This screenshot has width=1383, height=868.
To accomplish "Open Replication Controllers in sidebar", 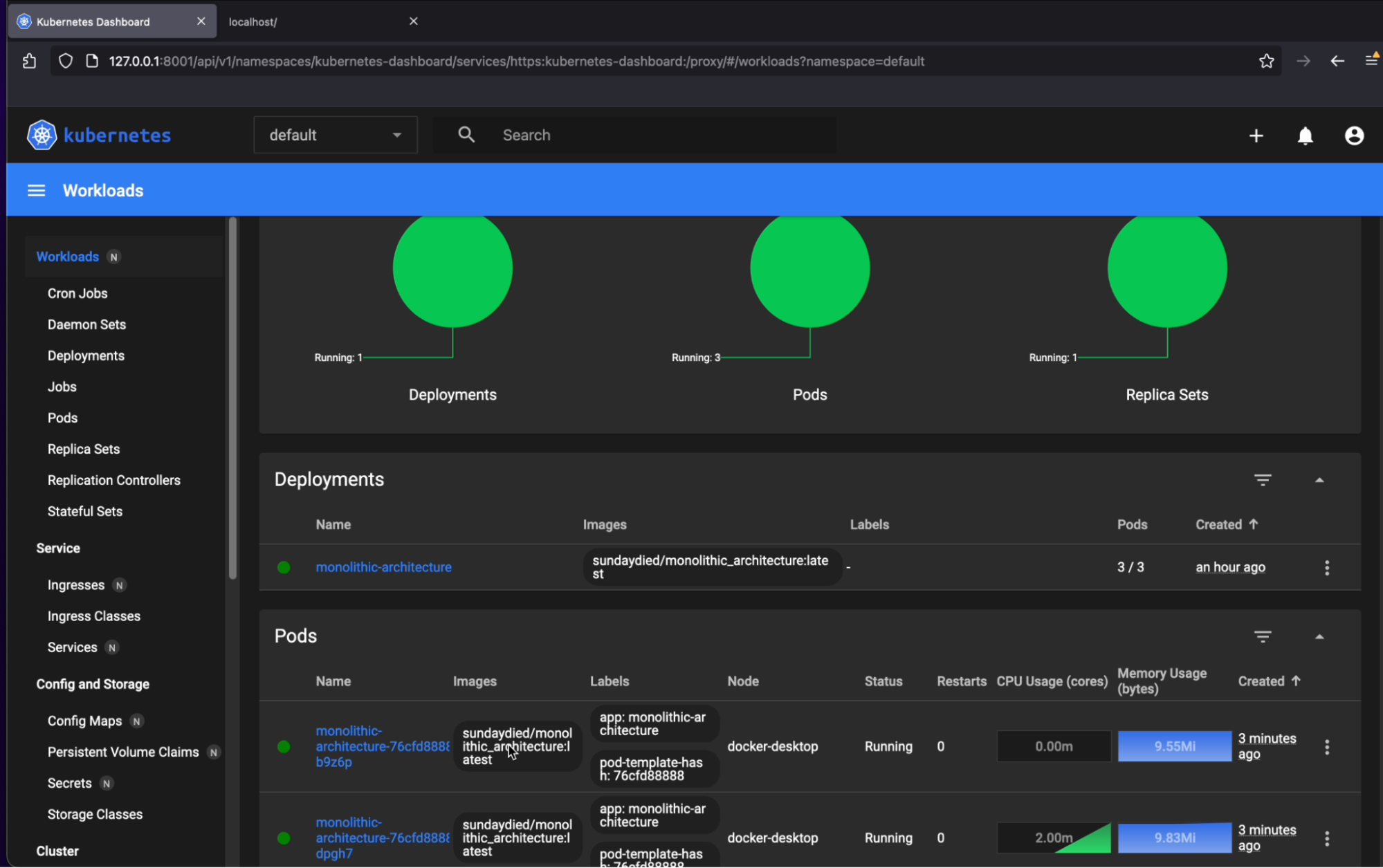I will tap(113, 480).
